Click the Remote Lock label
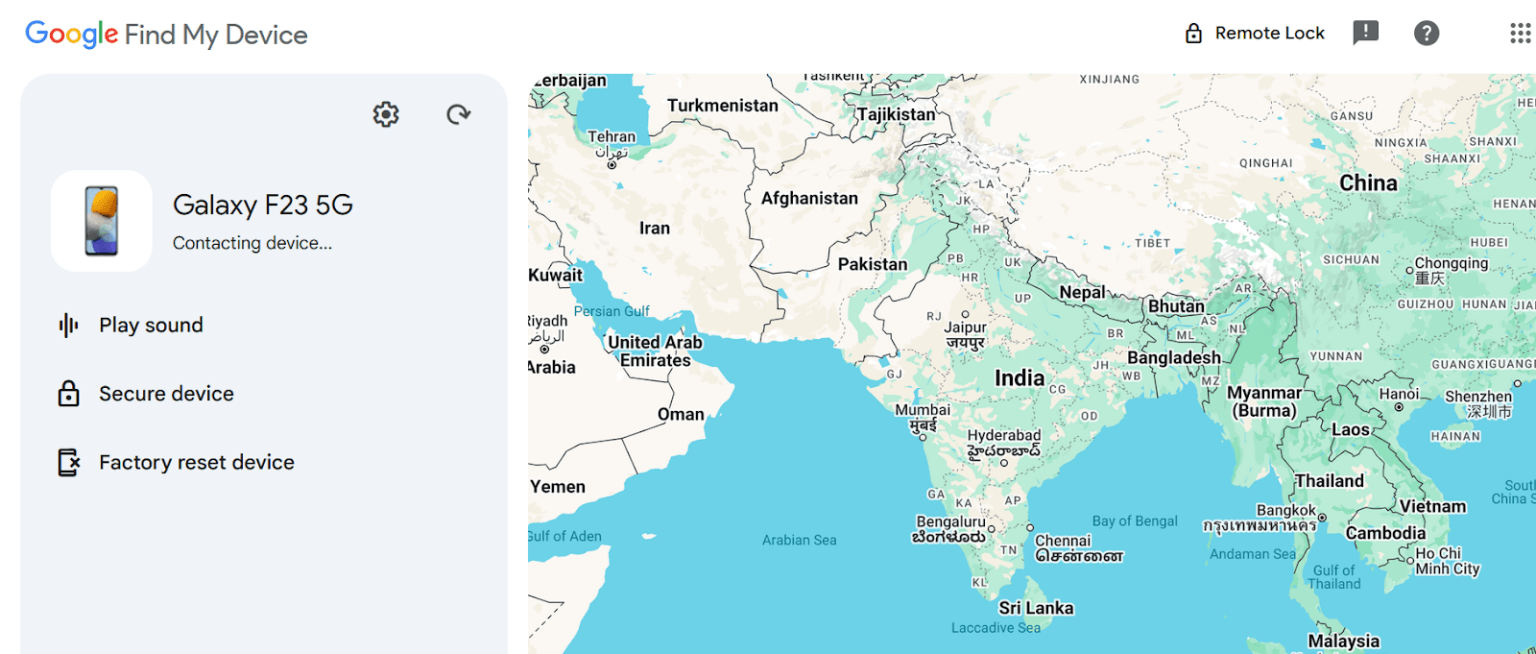Viewport: 1536px width, 654px height. 1269,32
